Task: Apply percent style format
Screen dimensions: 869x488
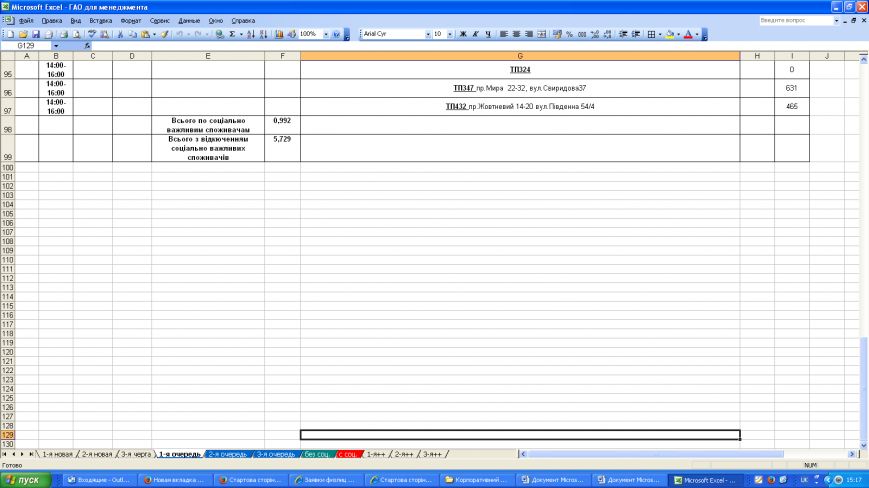Action: pyautogui.click(x=569, y=34)
